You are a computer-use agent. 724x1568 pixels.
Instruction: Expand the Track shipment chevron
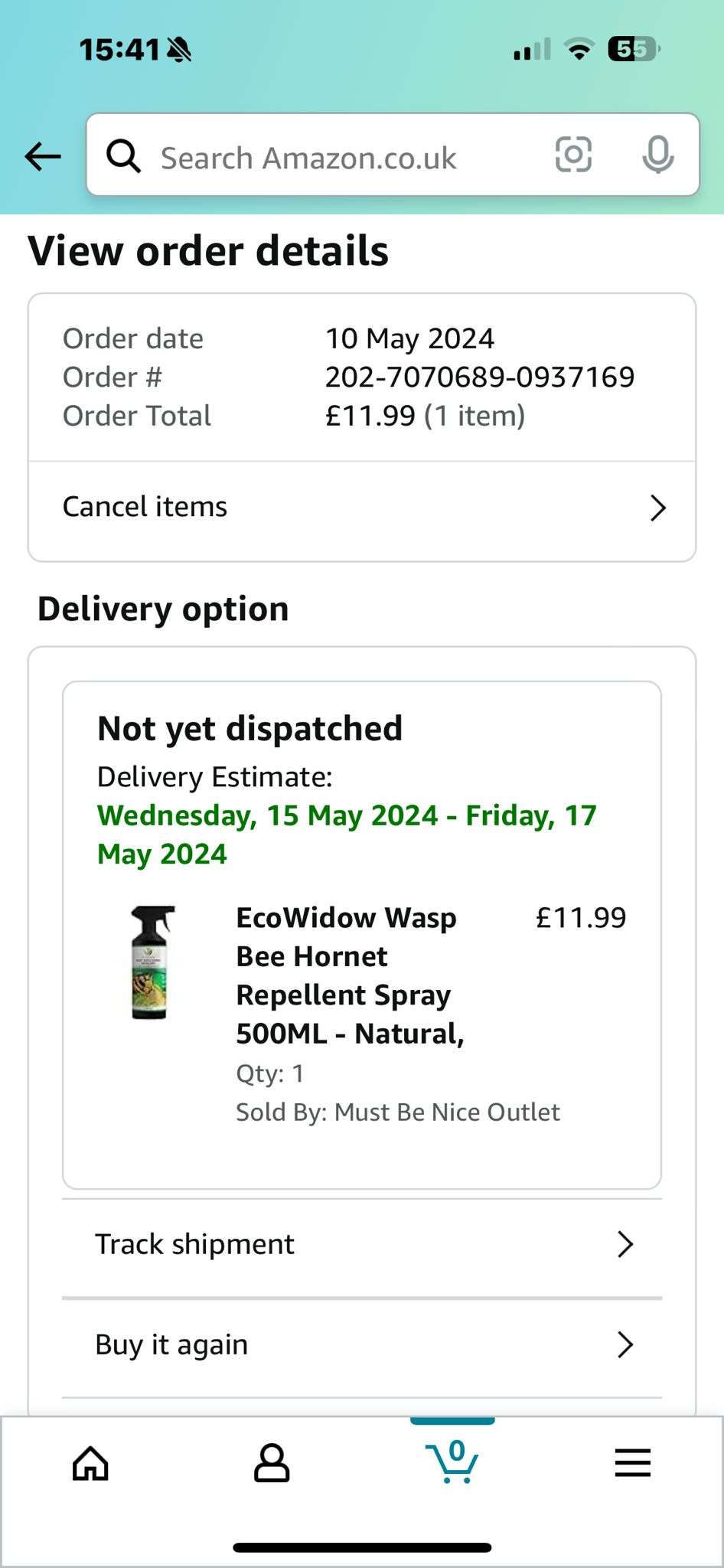coord(625,1245)
